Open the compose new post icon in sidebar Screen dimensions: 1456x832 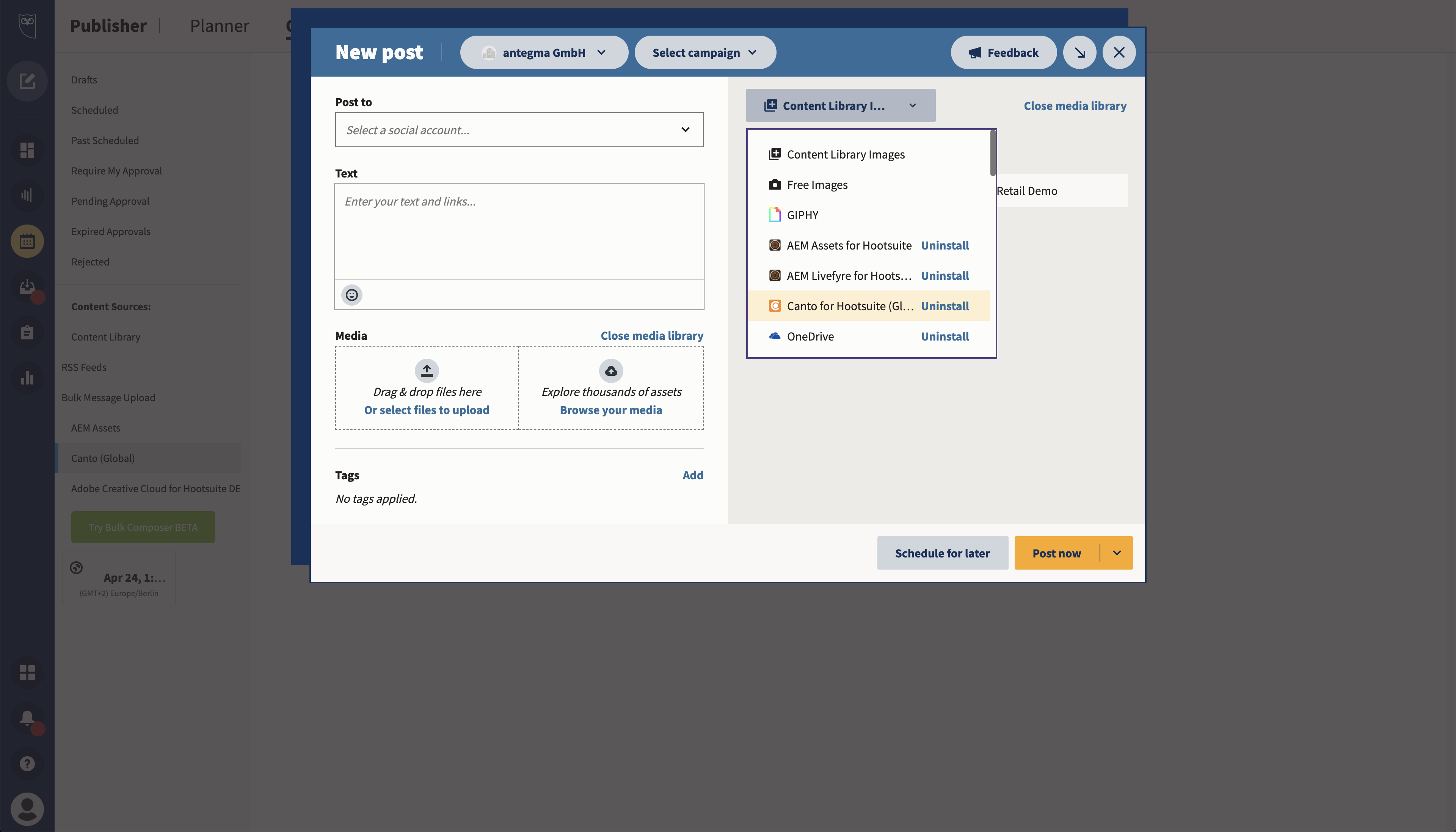27,81
